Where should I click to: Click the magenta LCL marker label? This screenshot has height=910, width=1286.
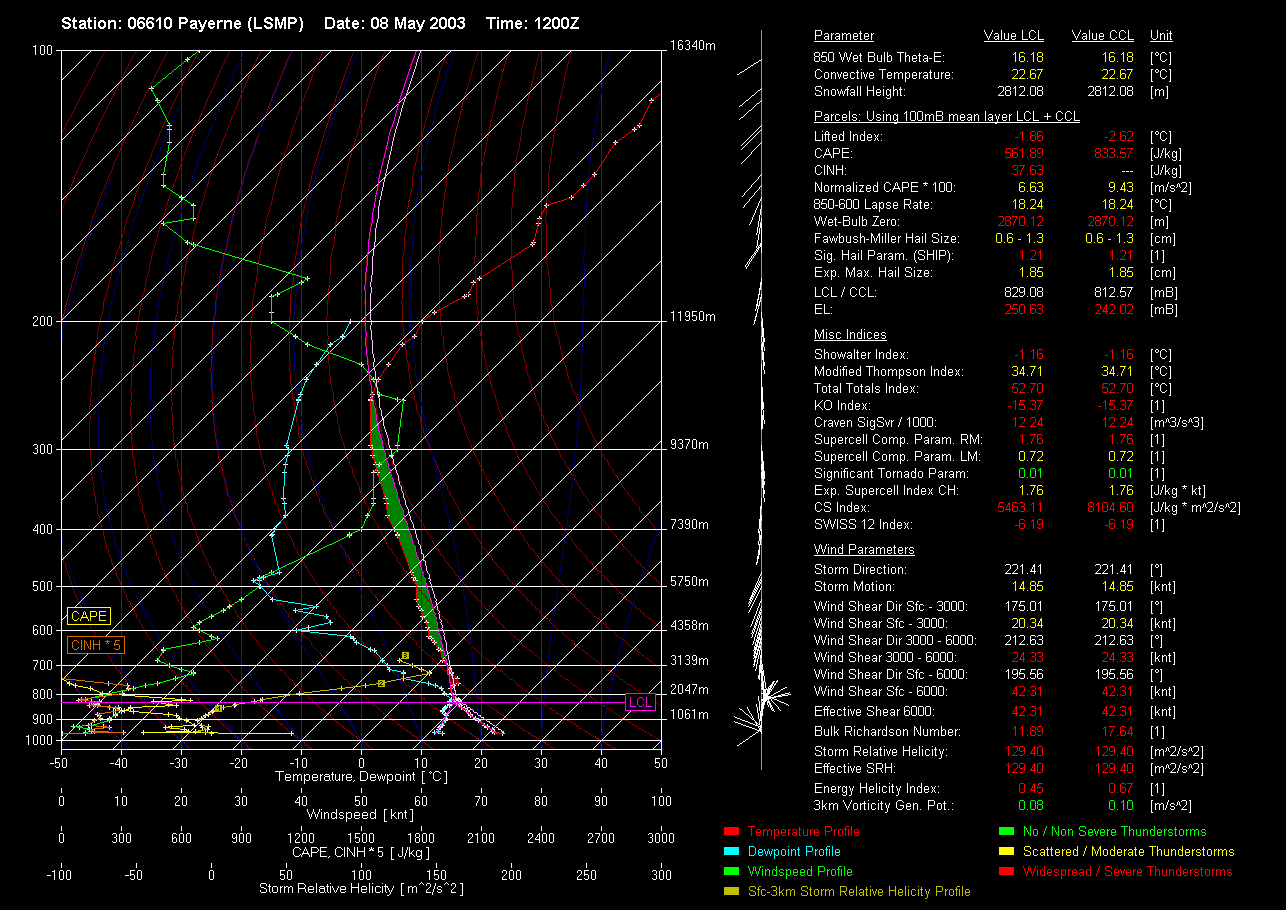[640, 703]
